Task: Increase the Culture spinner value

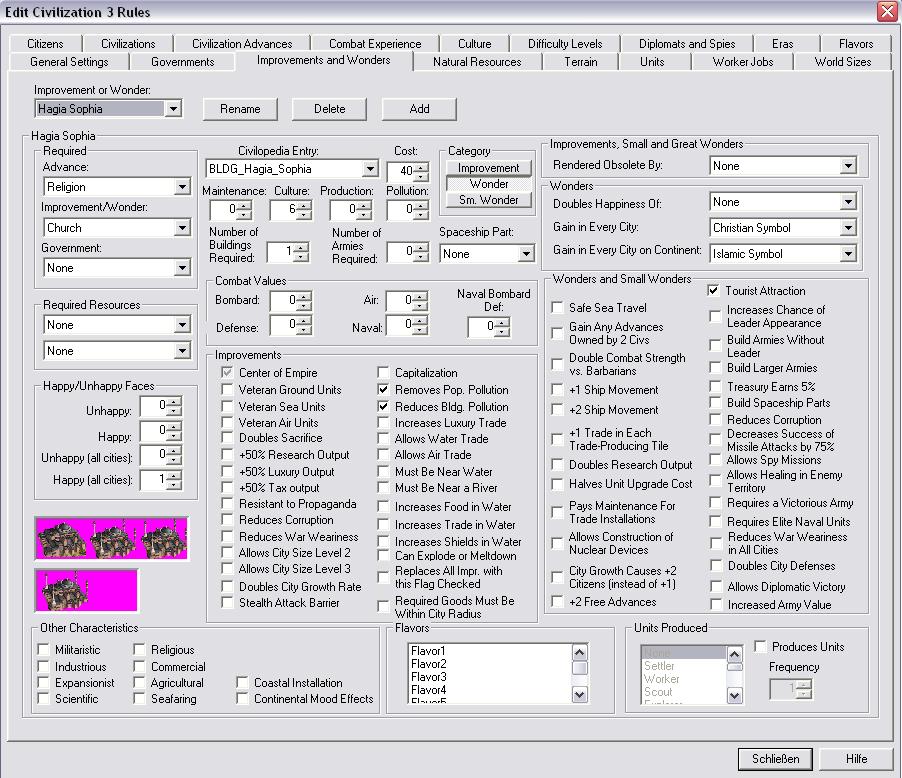Action: pyautogui.click(x=305, y=205)
